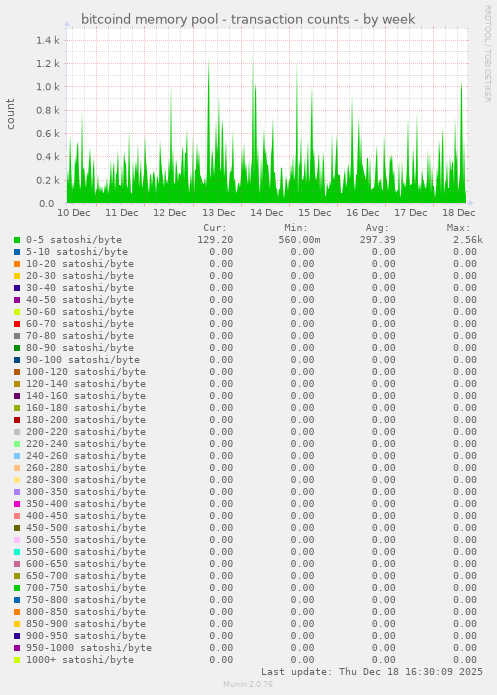Click the '300-350 satoshi/byte' legend label

(x=86, y=492)
